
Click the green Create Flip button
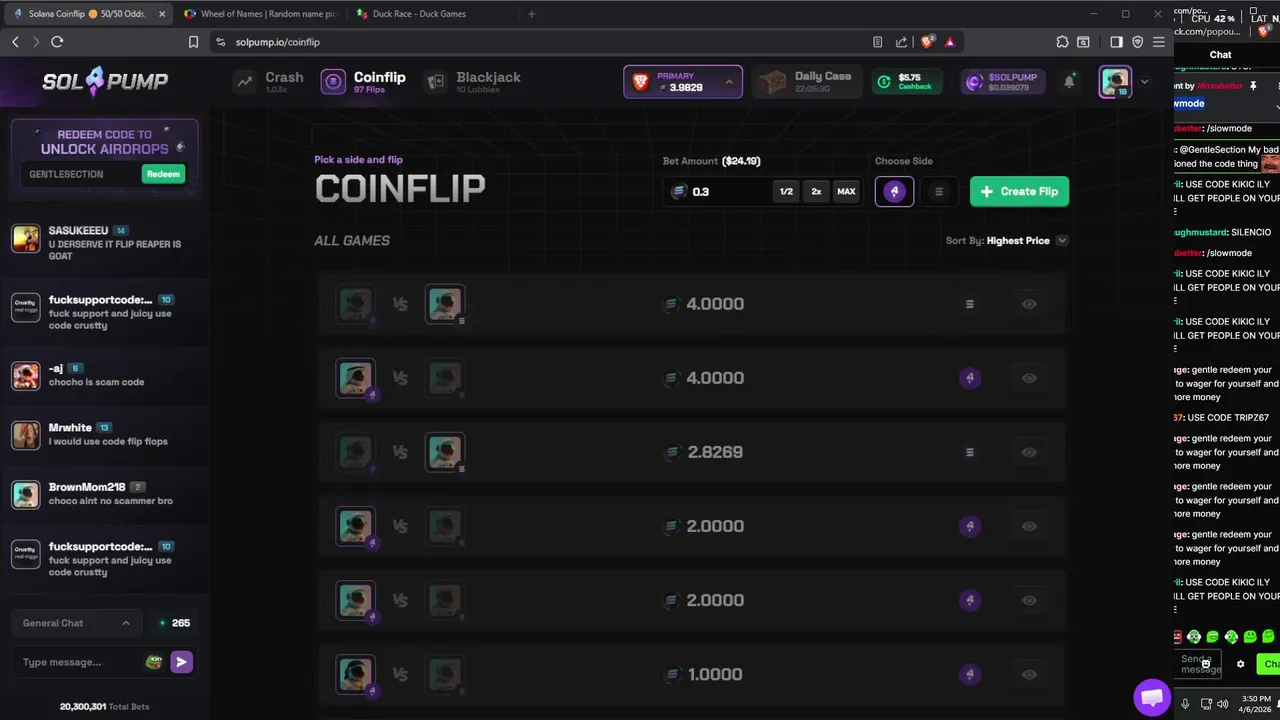tap(1019, 192)
